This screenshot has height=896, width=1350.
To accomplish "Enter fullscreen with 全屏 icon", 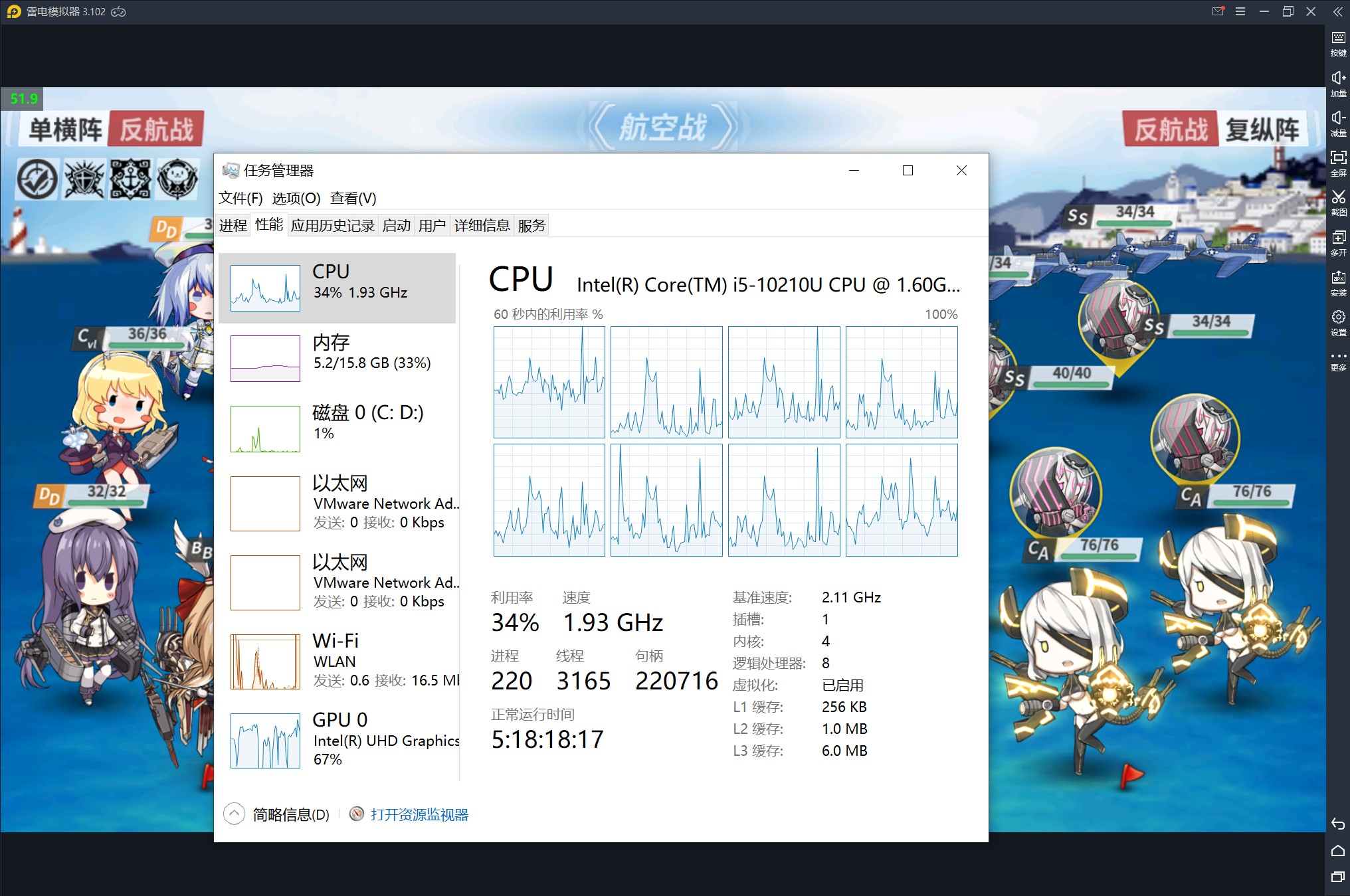I will pyautogui.click(x=1338, y=163).
